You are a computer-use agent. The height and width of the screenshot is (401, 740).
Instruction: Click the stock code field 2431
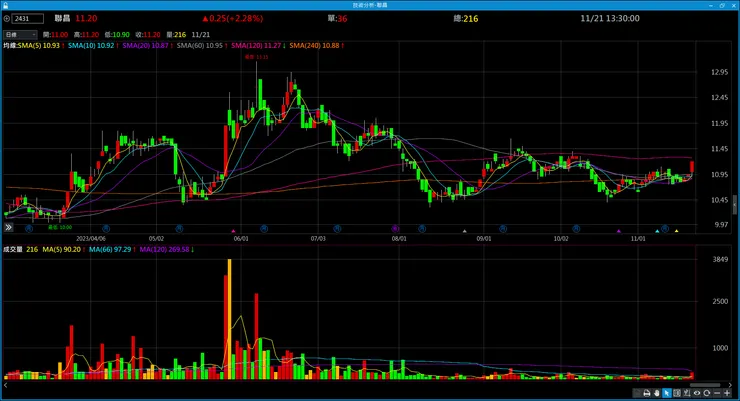pyautogui.click(x=28, y=18)
